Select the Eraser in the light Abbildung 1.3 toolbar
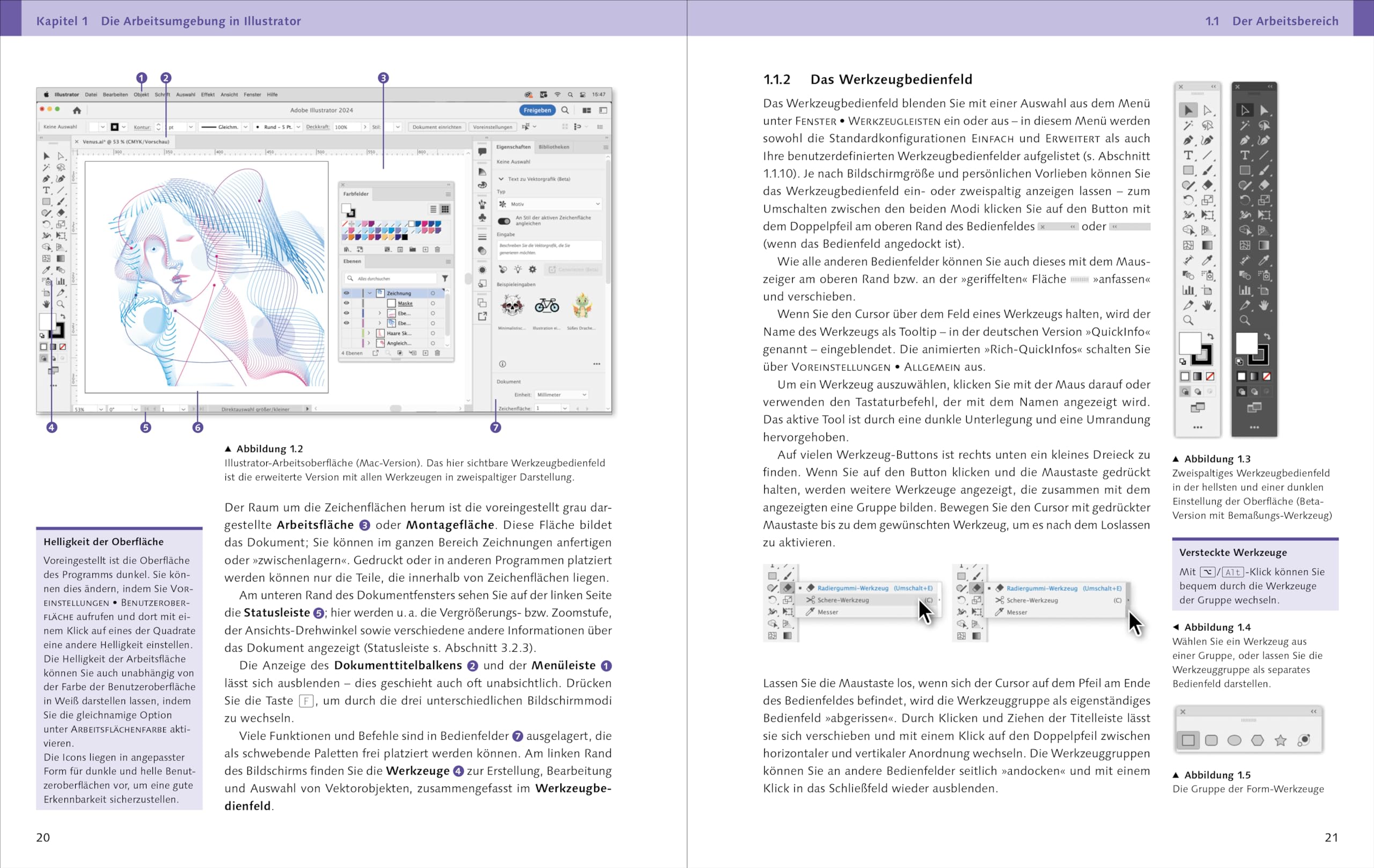This screenshot has height=868, width=1374. (x=1208, y=185)
